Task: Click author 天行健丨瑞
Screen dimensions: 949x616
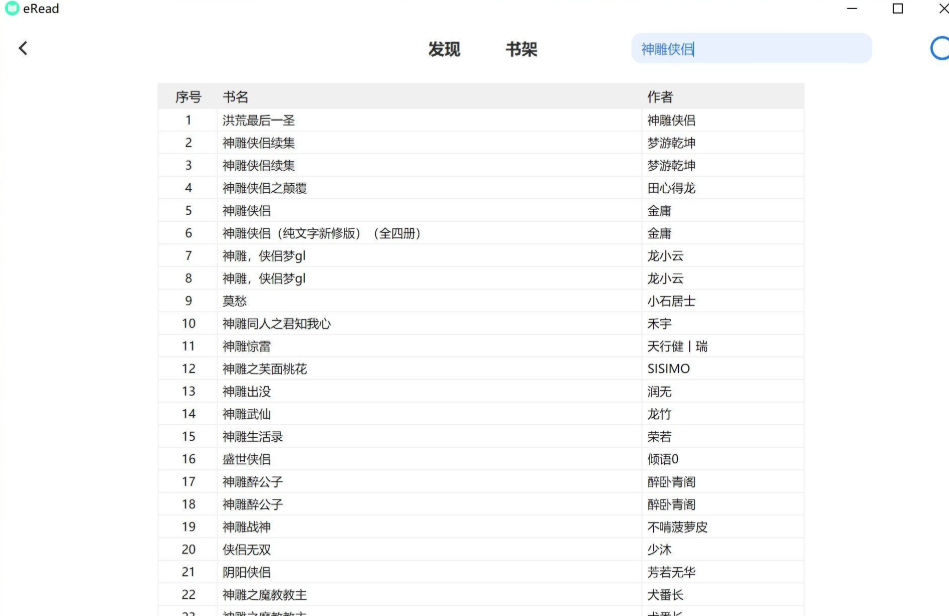Action: (x=677, y=346)
